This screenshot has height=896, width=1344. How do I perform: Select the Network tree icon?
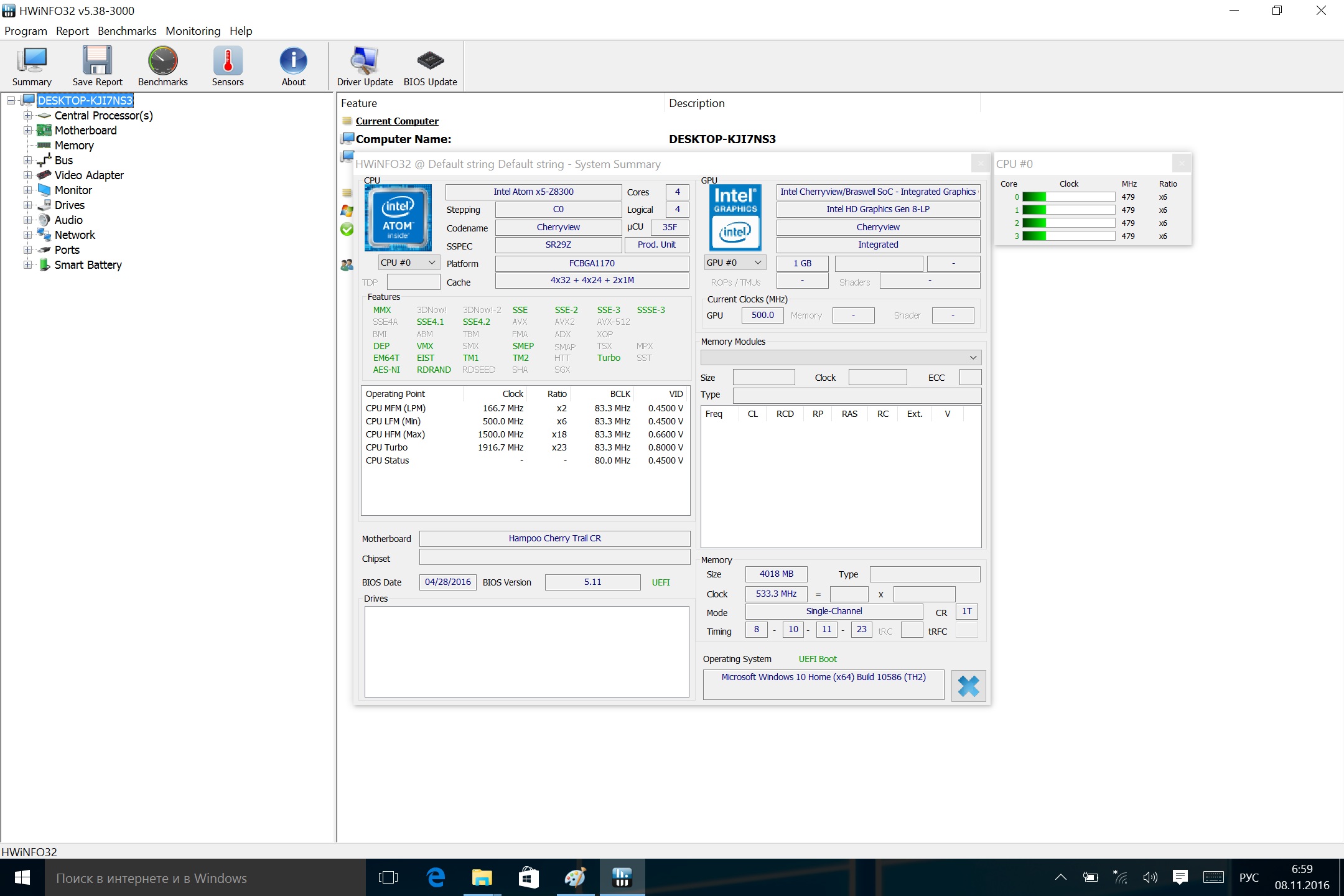point(44,235)
